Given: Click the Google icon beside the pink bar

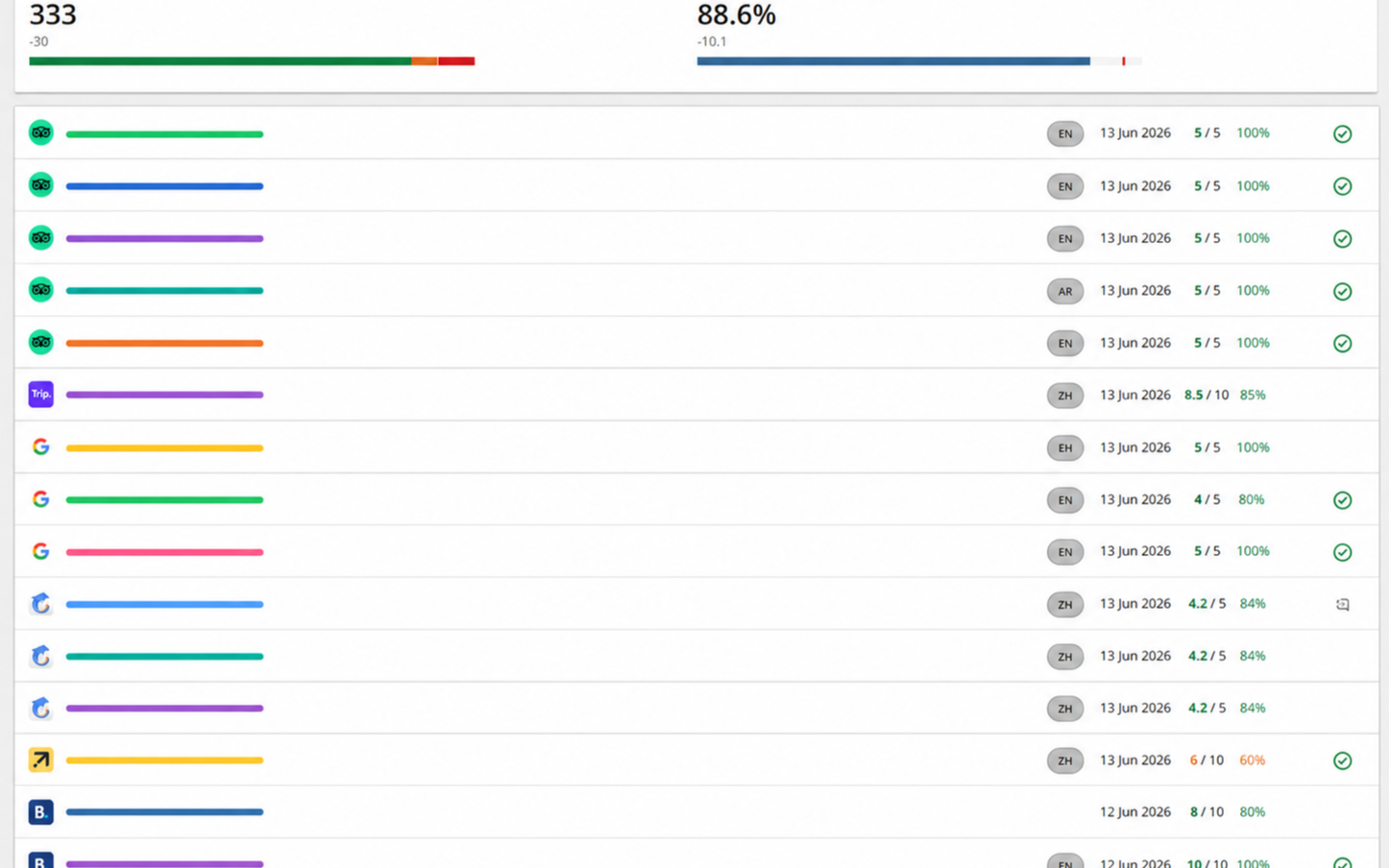Looking at the screenshot, I should pos(40,551).
